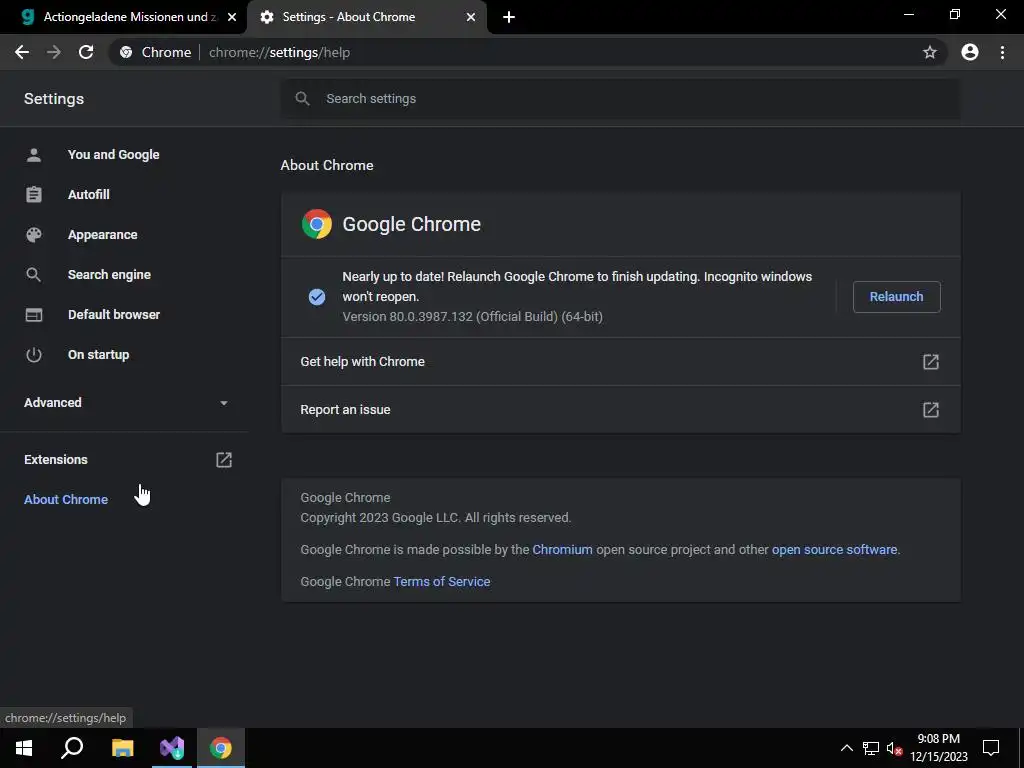Select Default browser in sidebar
Viewport: 1024px width, 768px height.
pos(114,315)
